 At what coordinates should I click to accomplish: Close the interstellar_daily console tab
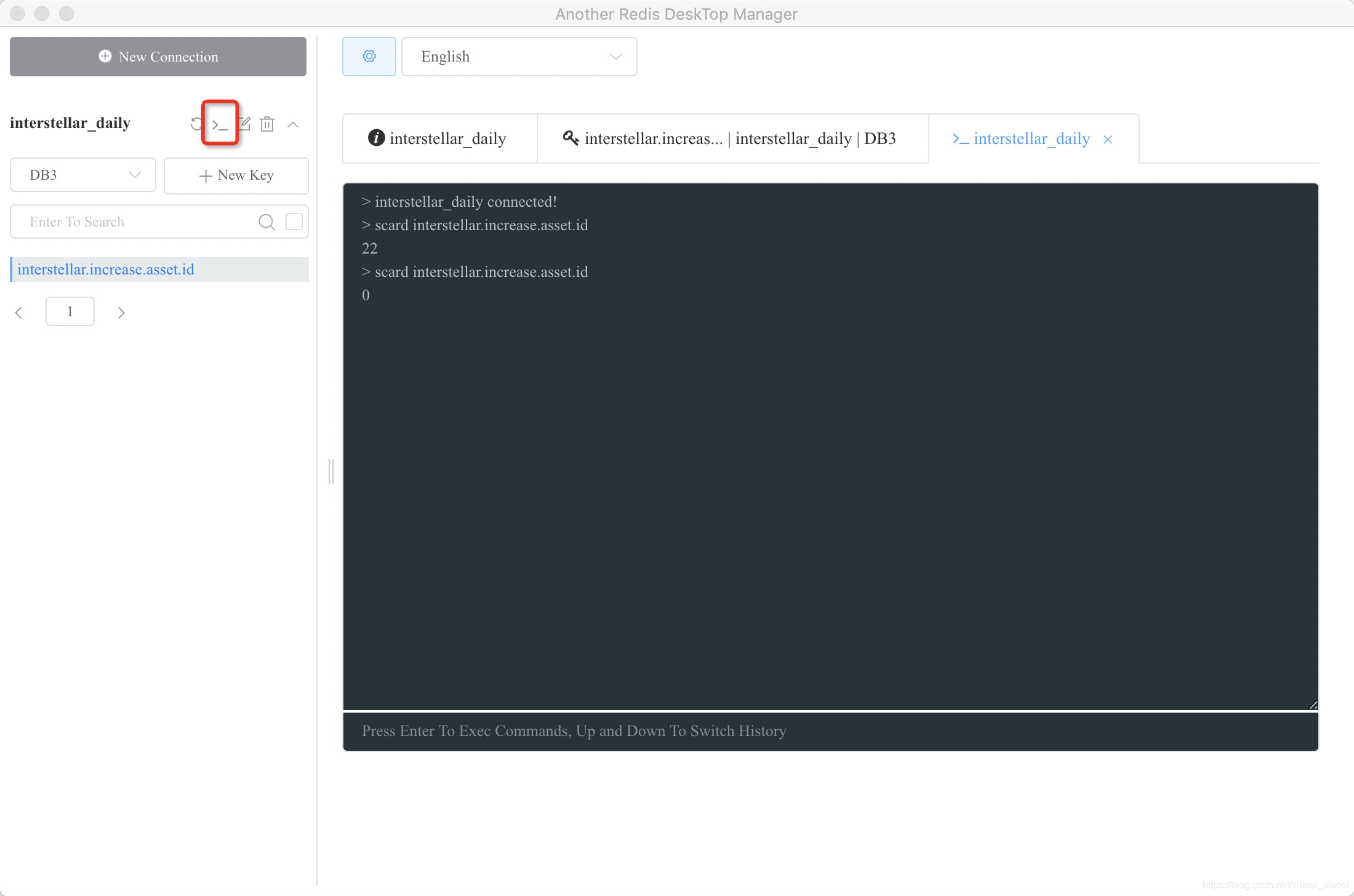(x=1108, y=140)
